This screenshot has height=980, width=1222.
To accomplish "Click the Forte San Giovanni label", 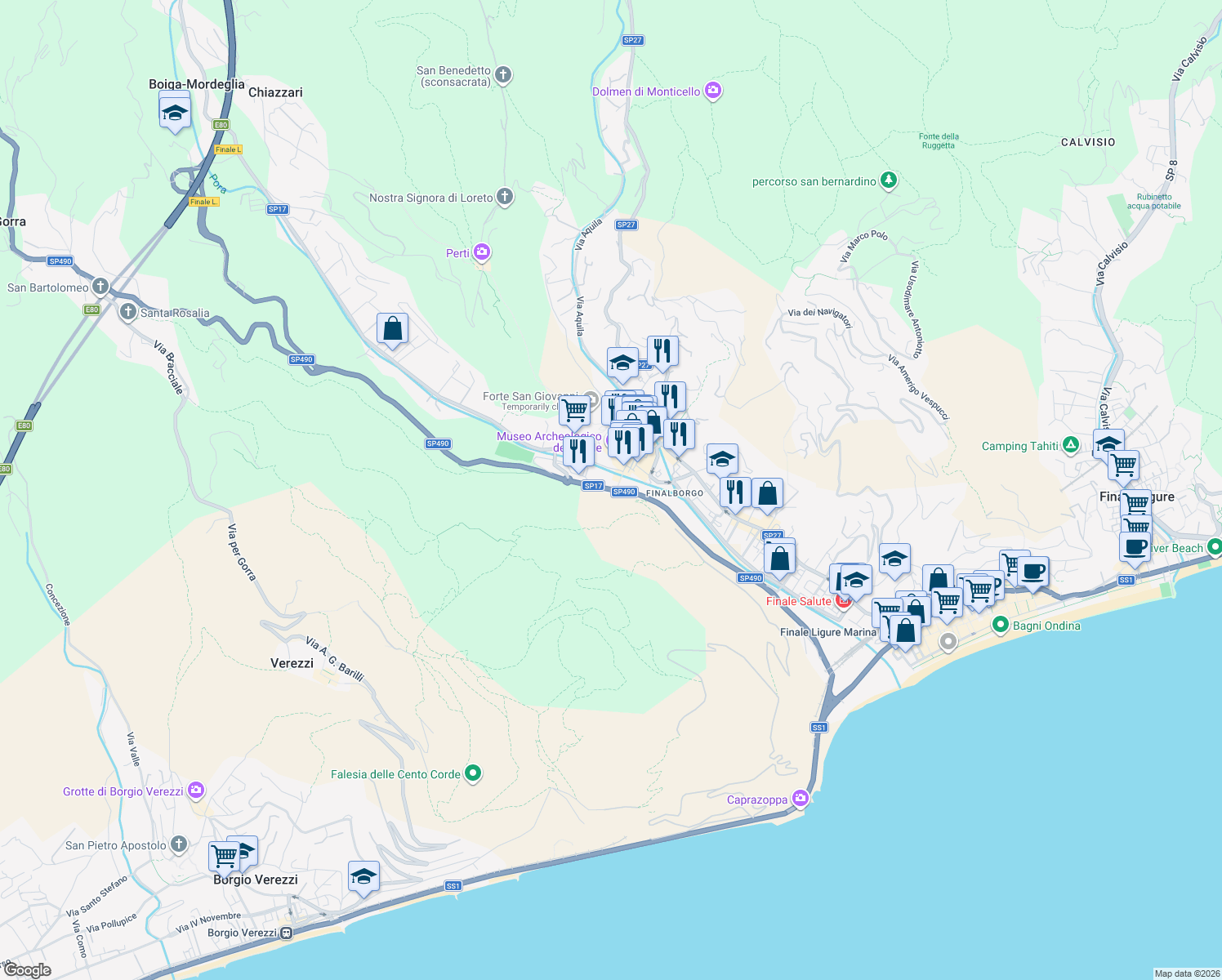I will 531,398.
